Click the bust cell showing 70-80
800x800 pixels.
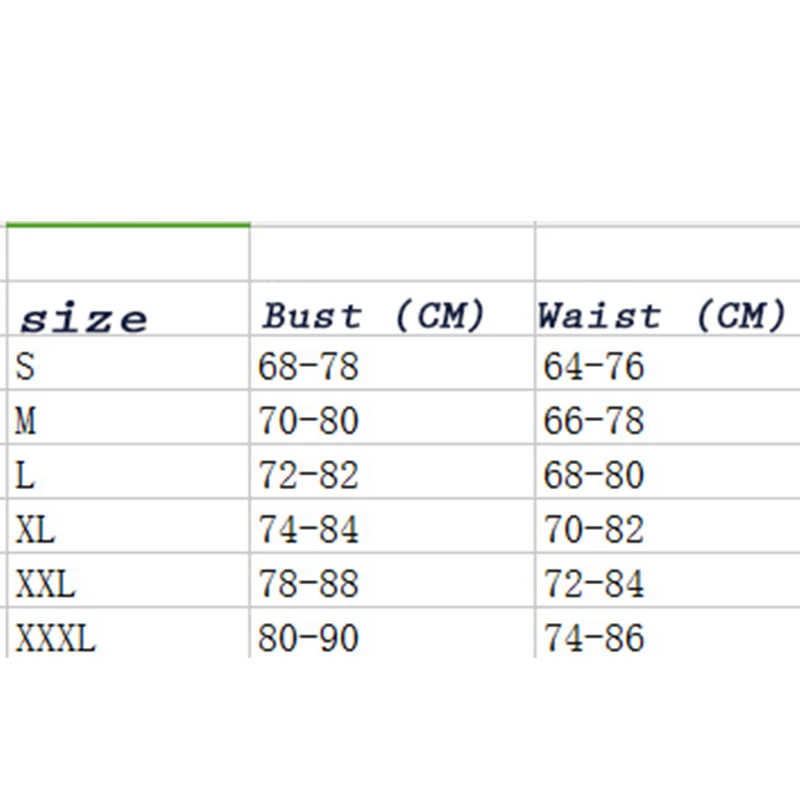pyautogui.click(x=308, y=421)
